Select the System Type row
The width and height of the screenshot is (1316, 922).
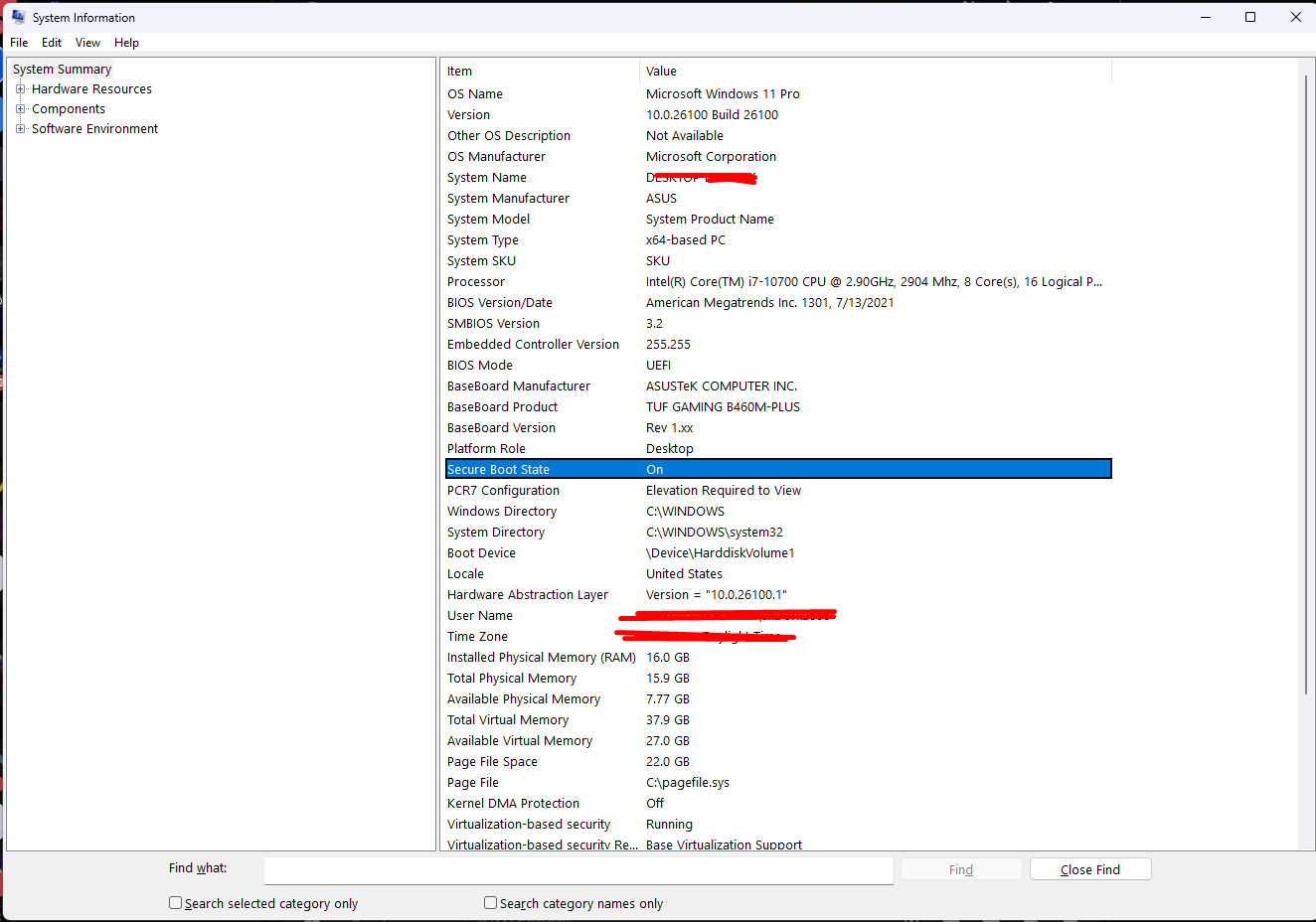778,239
